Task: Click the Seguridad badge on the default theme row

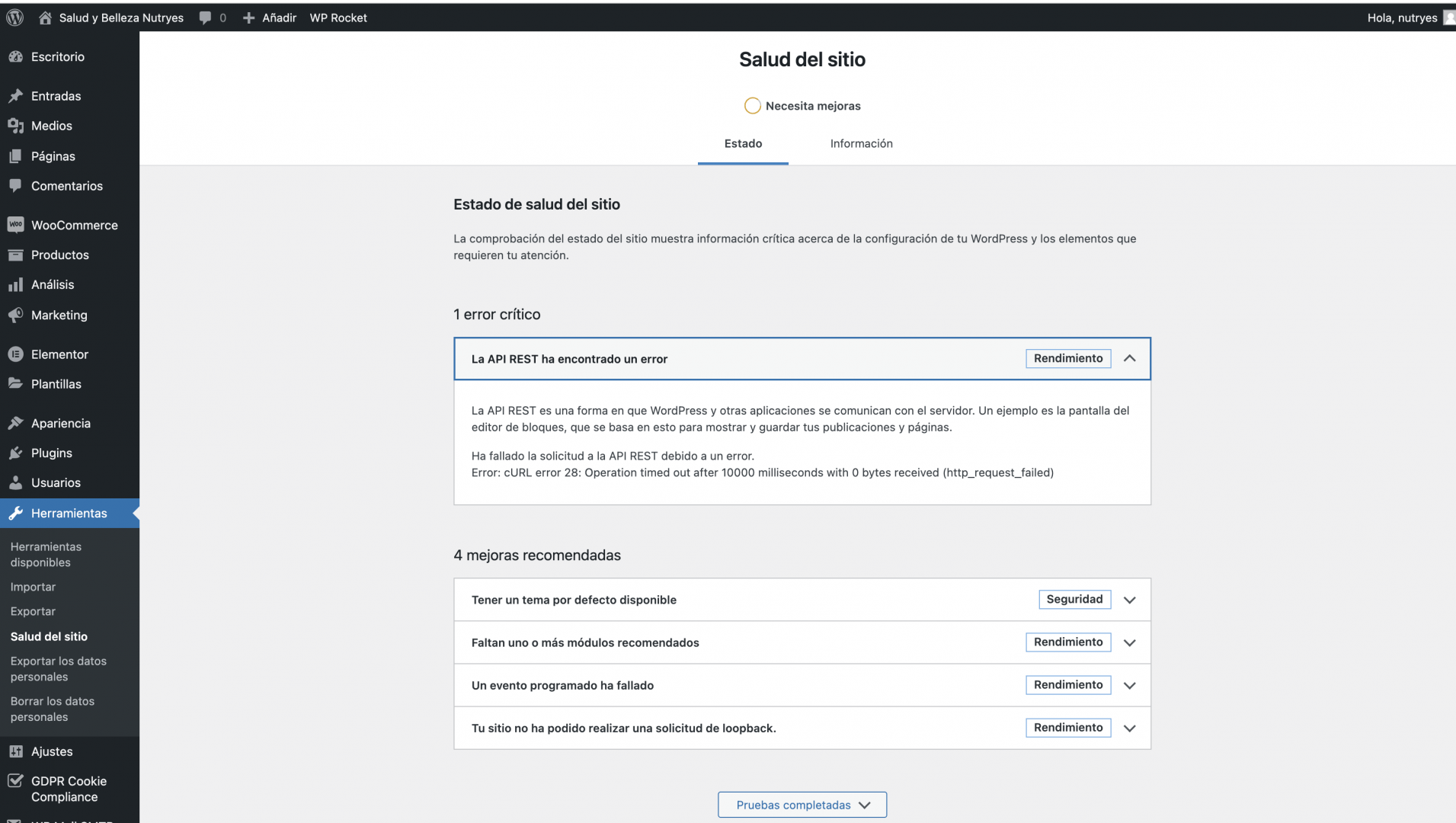Action: point(1074,599)
